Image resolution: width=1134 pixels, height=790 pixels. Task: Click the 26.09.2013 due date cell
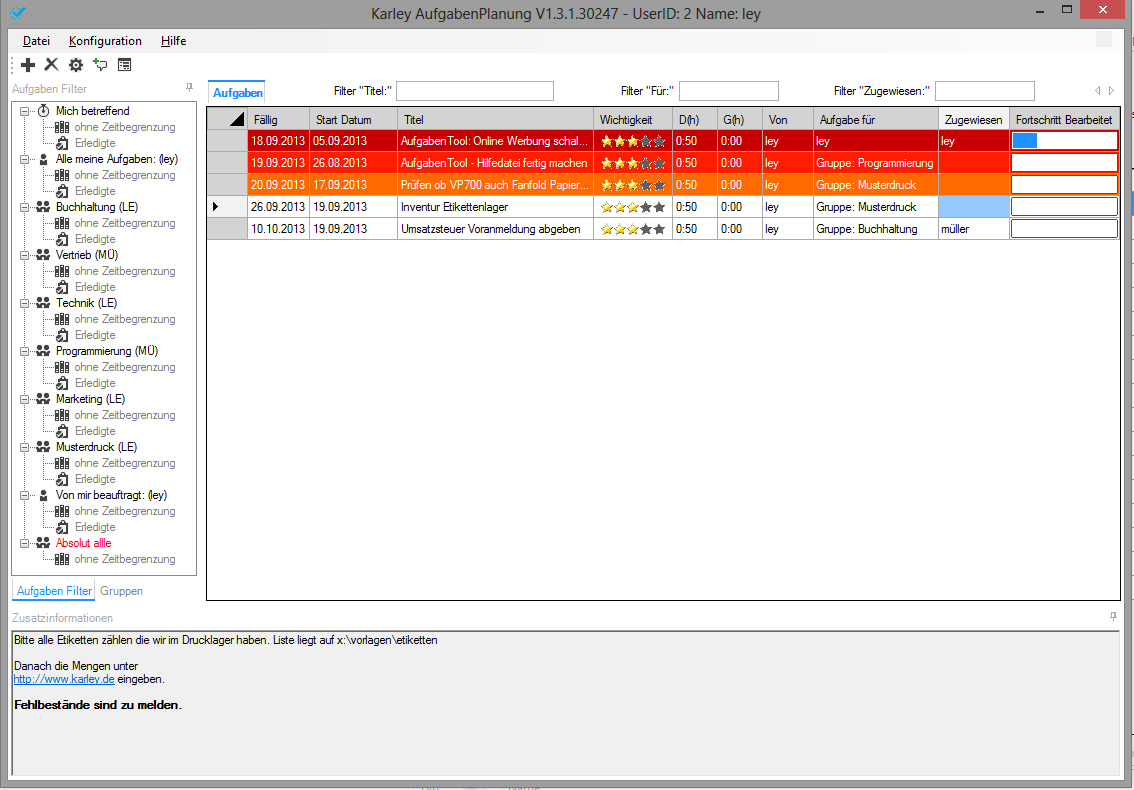pos(278,207)
